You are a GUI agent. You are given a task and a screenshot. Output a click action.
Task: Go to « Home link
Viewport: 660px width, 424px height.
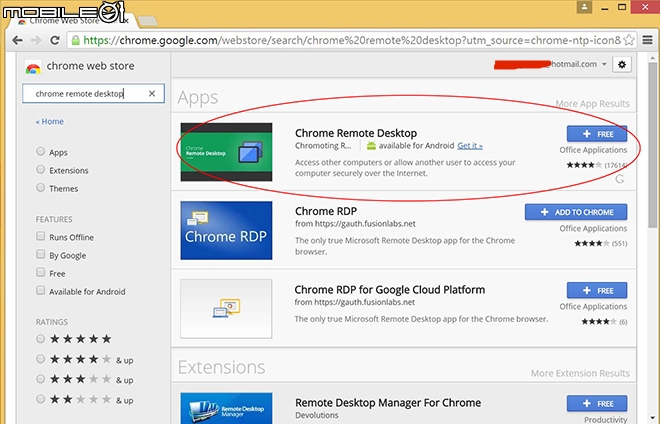[50, 122]
